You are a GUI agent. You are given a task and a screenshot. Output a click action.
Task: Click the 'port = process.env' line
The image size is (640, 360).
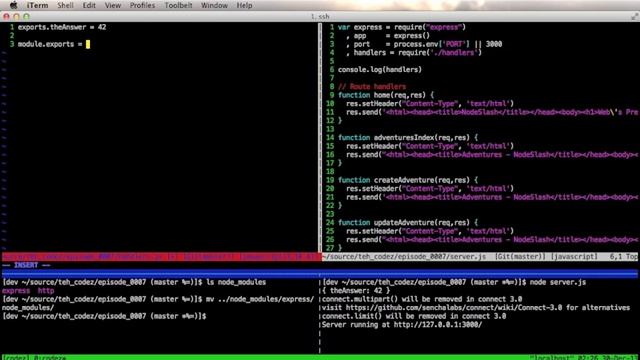pyautogui.click(x=424, y=44)
